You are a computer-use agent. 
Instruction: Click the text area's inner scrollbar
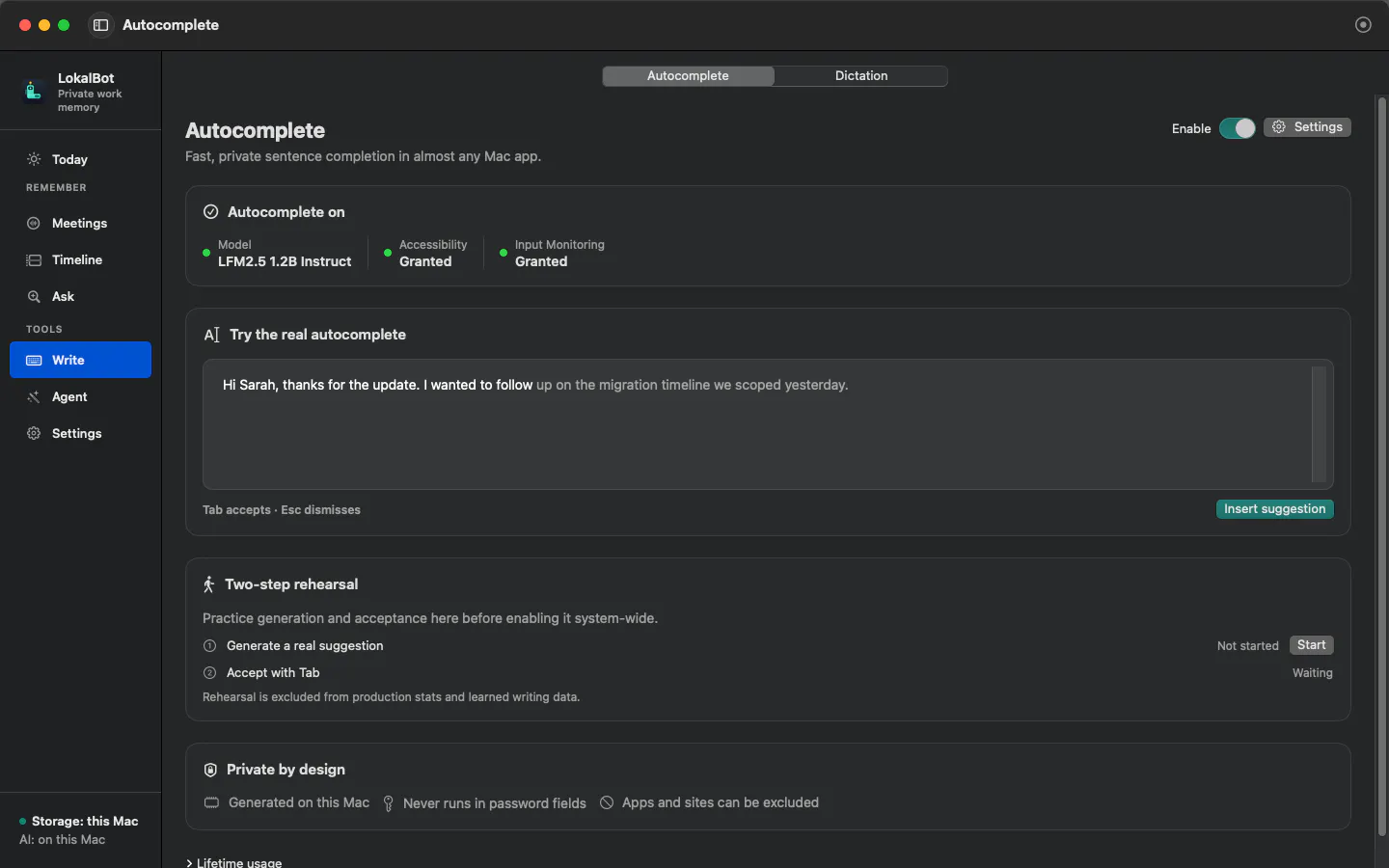coord(1319,424)
